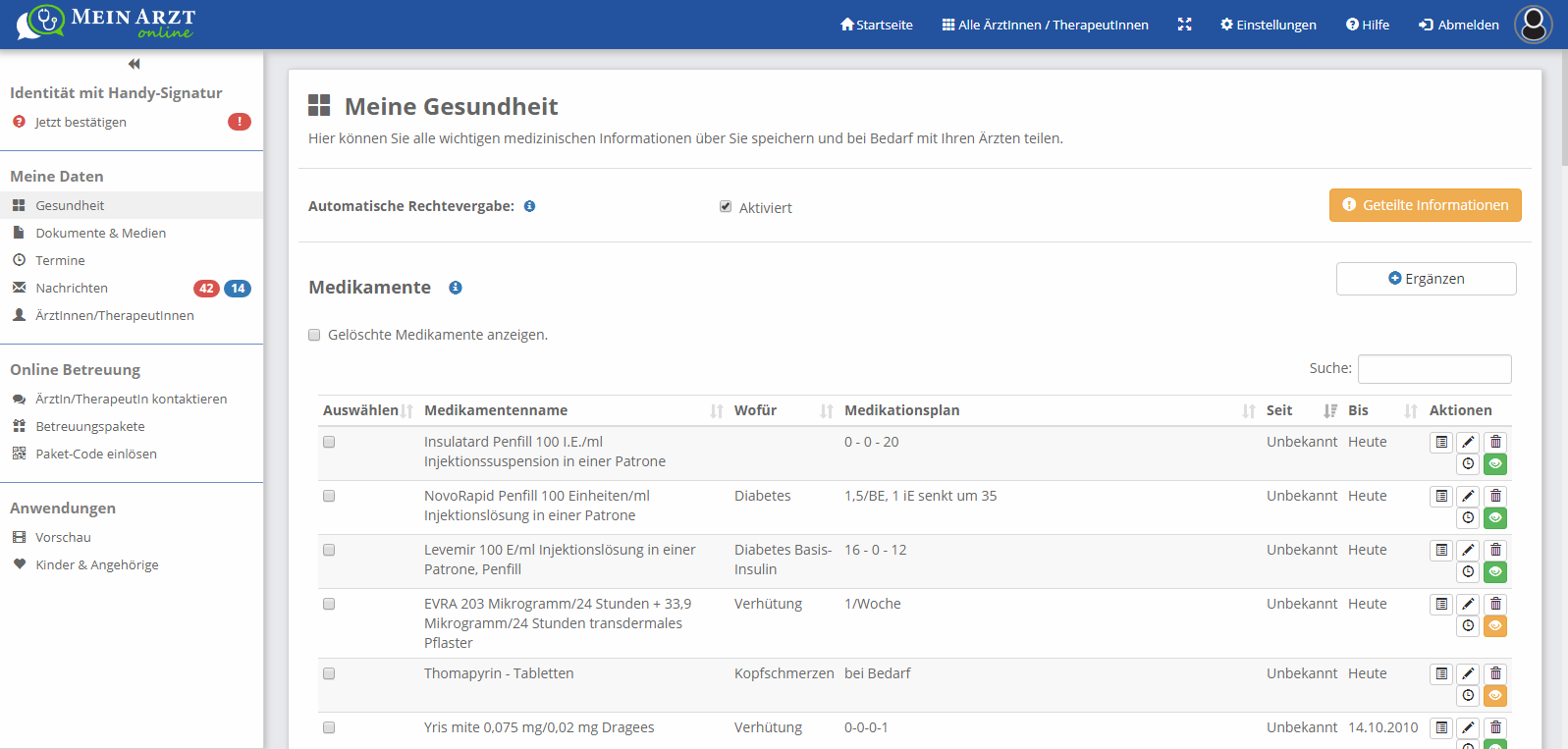Open history clock for EVRA patch

[1468, 626]
